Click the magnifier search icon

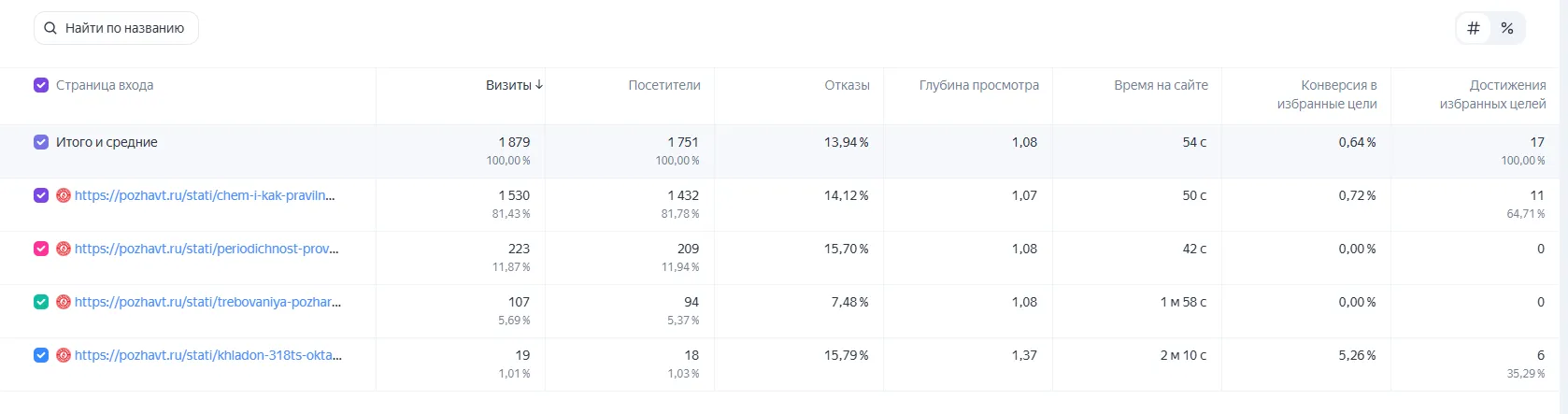click(50, 28)
